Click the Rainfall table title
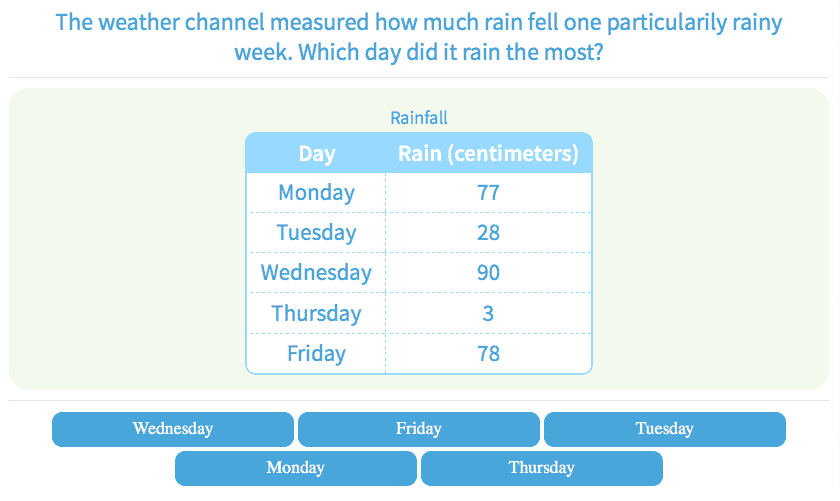 (x=418, y=118)
